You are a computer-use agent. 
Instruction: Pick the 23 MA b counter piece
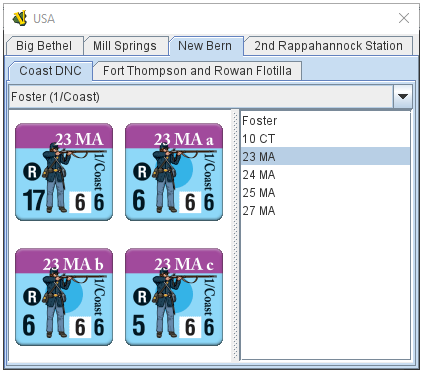(x=64, y=297)
